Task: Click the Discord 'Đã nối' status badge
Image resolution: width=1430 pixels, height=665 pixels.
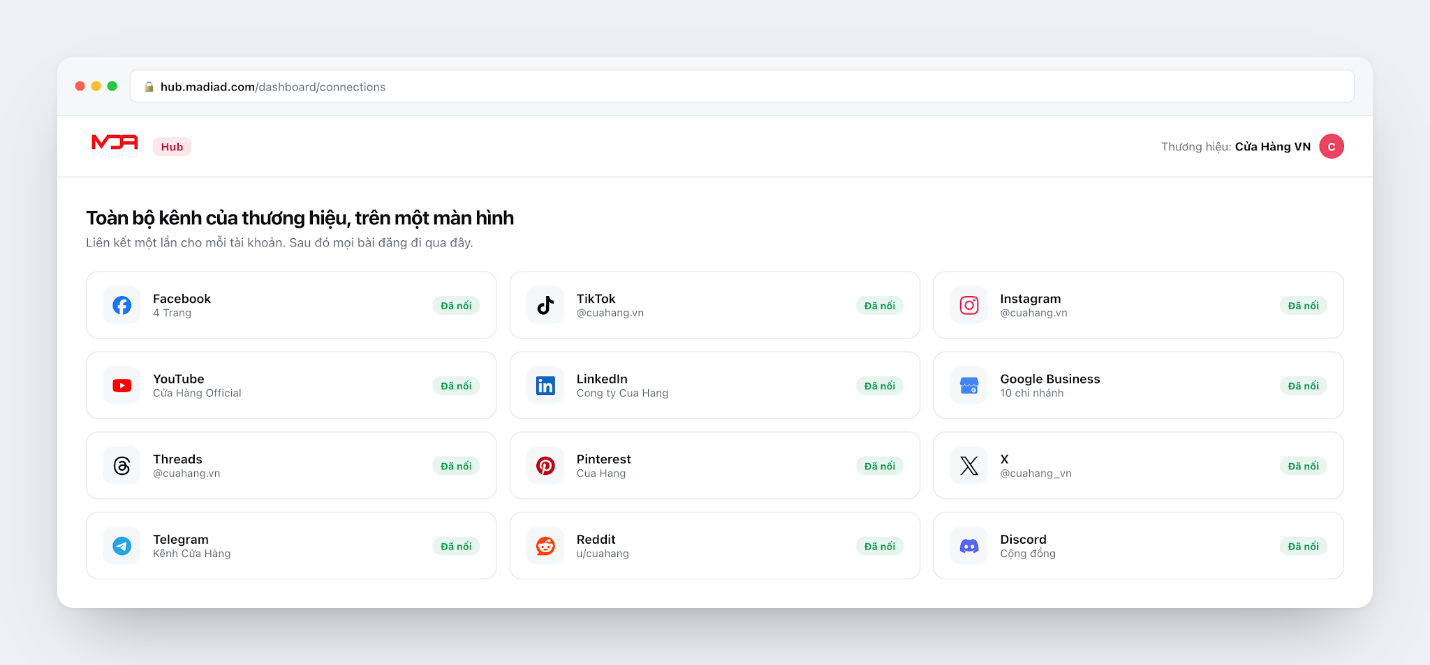Action: [1303, 546]
